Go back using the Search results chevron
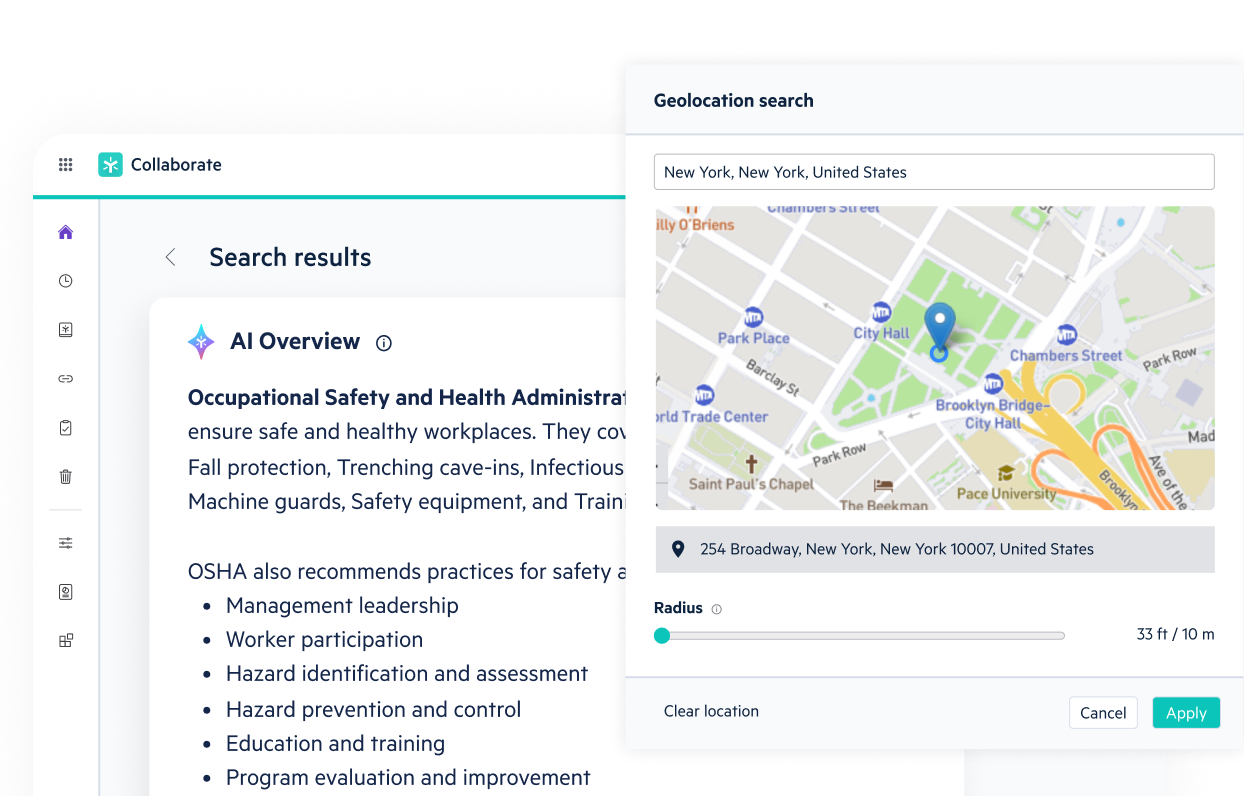The image size is (1244, 796). coord(170,257)
